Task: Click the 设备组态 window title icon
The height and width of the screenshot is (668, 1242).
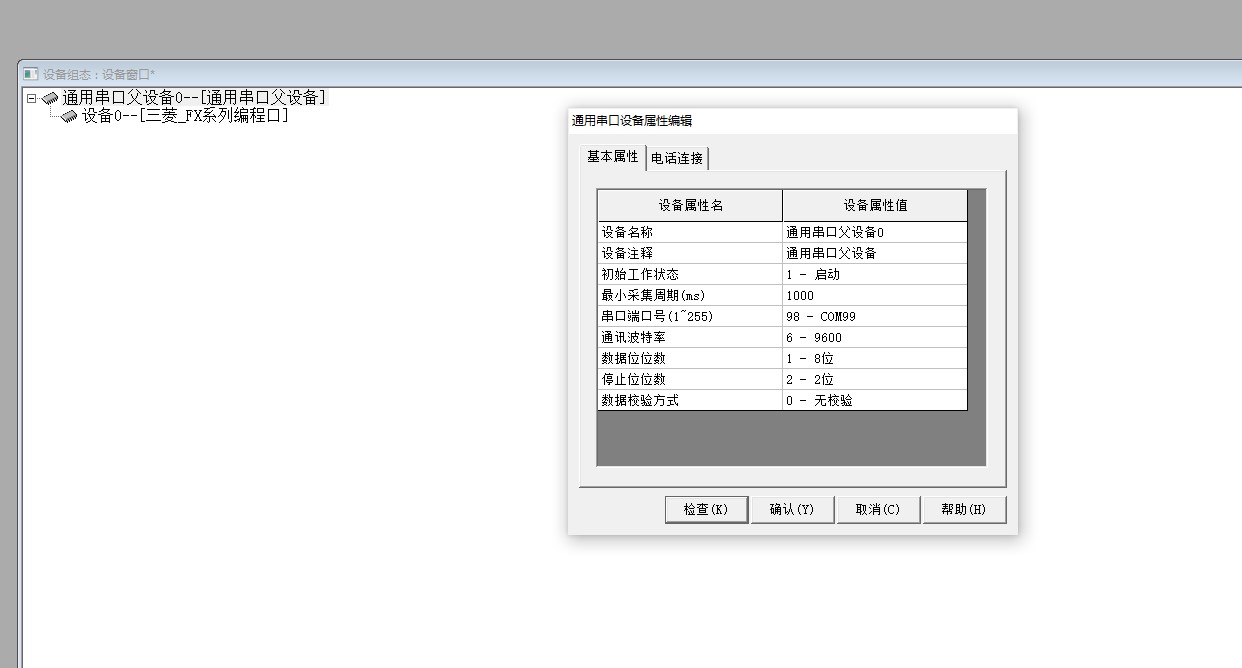Action: tap(30, 74)
